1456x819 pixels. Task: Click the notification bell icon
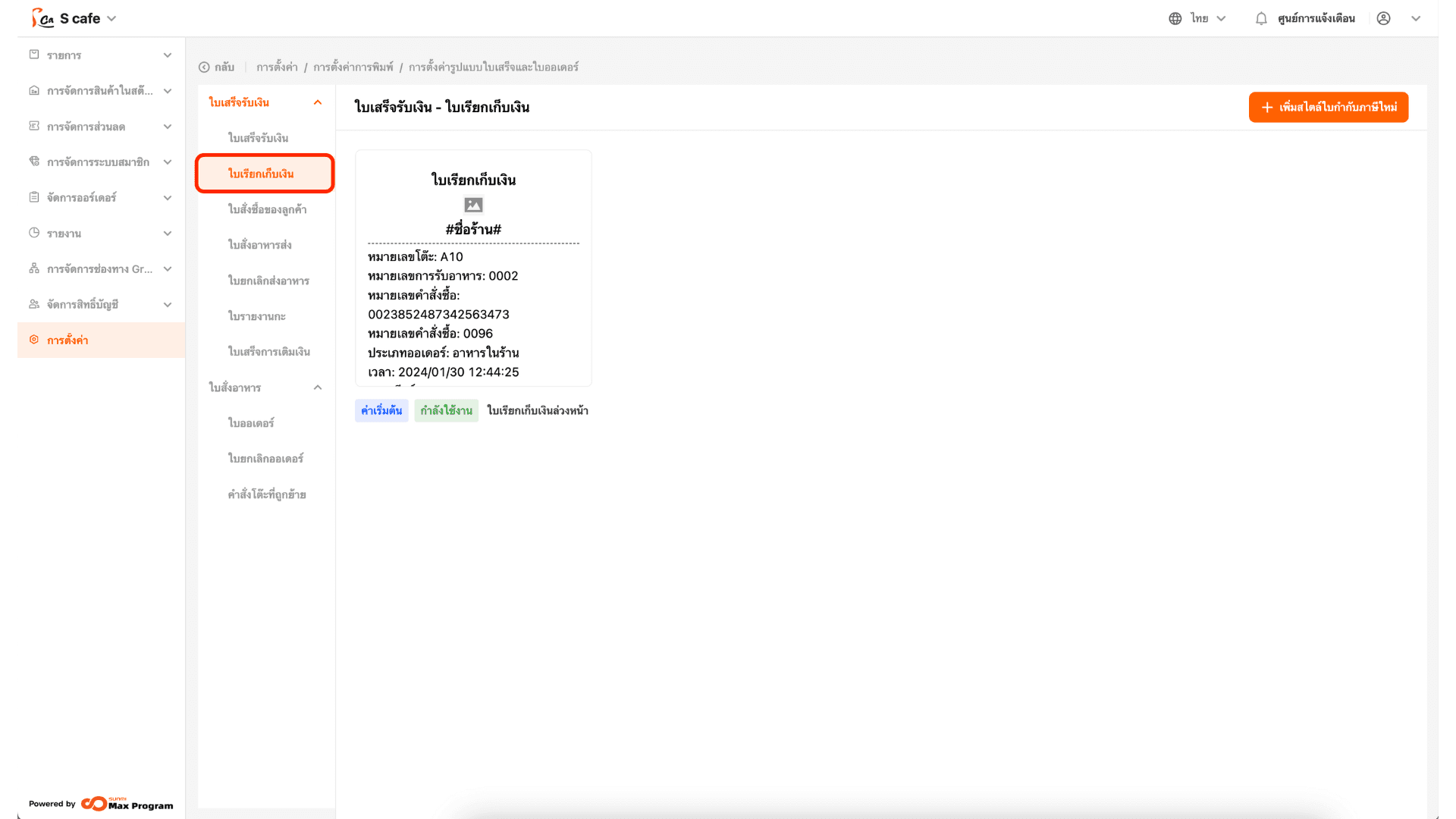click(x=1260, y=19)
